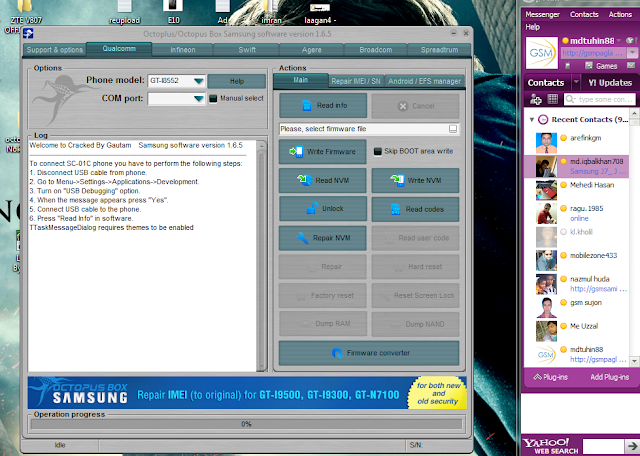
Task: Open the gsmpagl link under mdtuhin88 contact
Action: [598, 360]
